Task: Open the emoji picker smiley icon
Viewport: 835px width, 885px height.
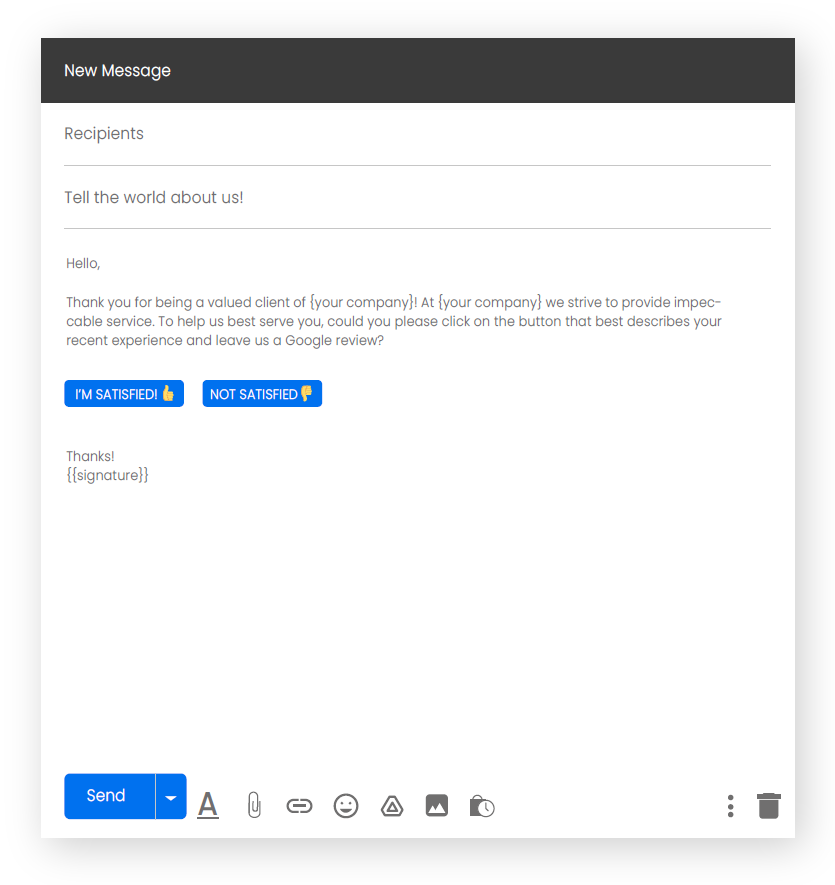Action: (346, 806)
